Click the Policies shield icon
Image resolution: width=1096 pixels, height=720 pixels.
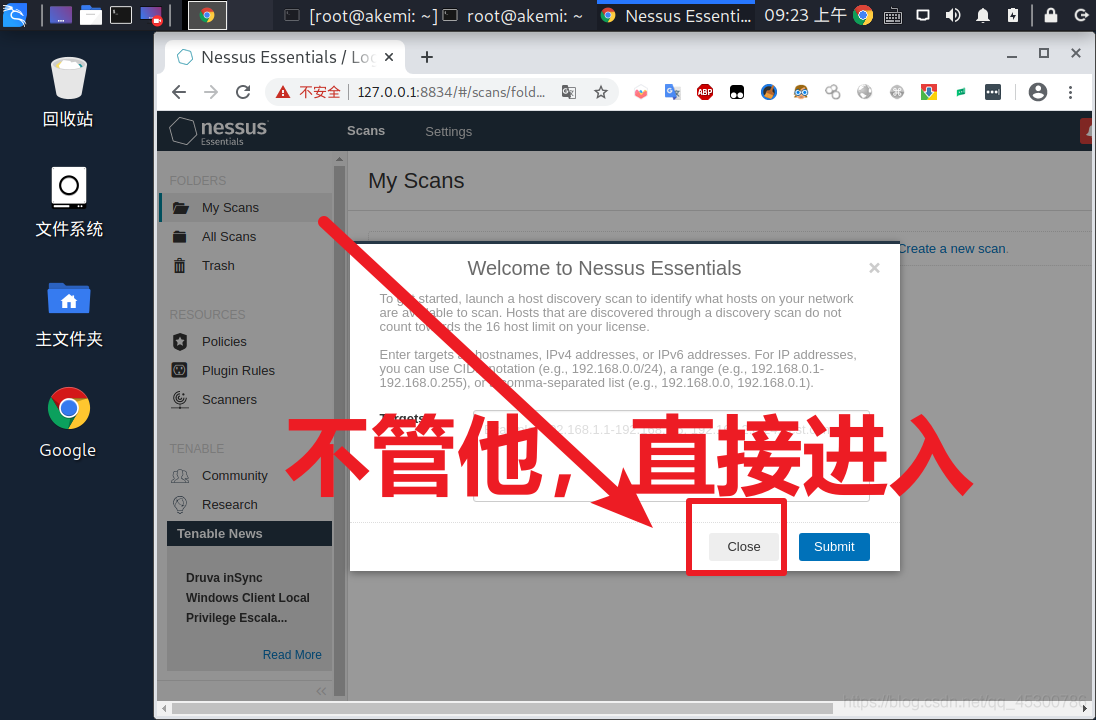point(180,341)
